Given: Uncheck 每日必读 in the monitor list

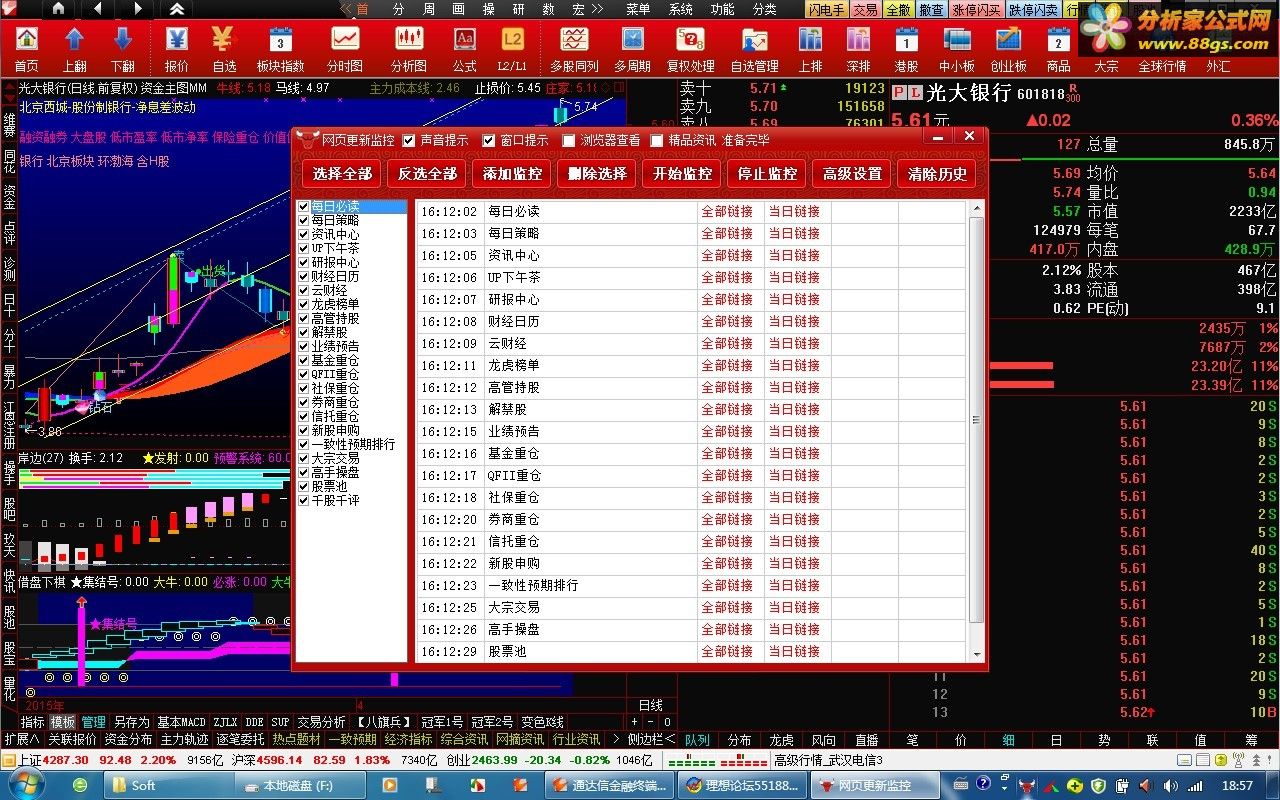Looking at the screenshot, I should tap(304, 207).
